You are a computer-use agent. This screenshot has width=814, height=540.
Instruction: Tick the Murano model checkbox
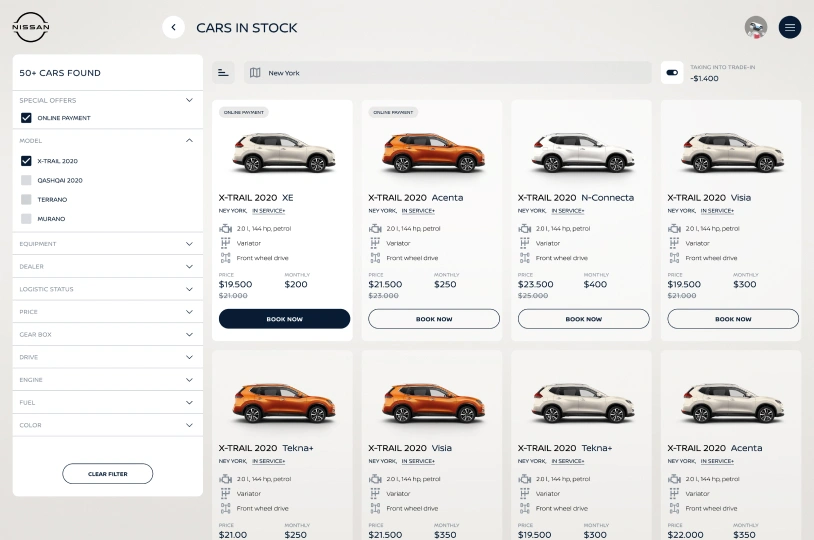[x=26, y=218]
